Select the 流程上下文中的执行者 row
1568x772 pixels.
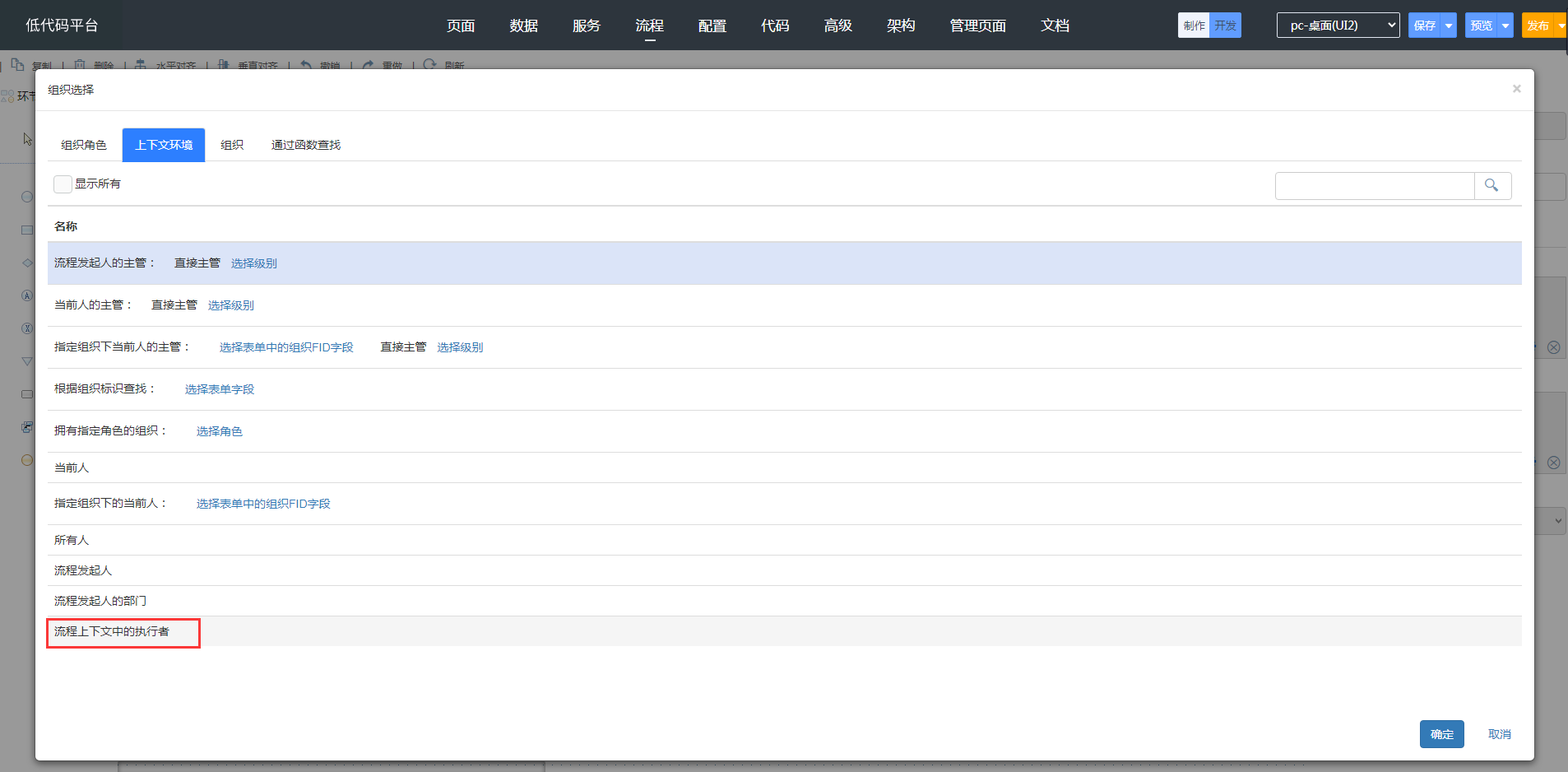click(112, 632)
